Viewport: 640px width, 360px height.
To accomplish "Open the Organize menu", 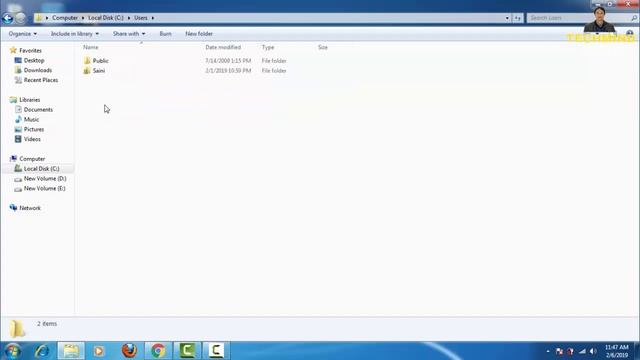I will click(x=22, y=34).
